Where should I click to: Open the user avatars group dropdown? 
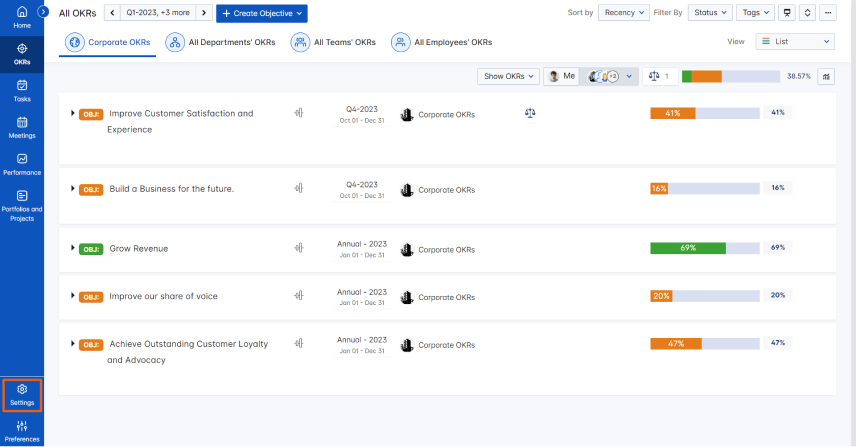pyautogui.click(x=609, y=76)
